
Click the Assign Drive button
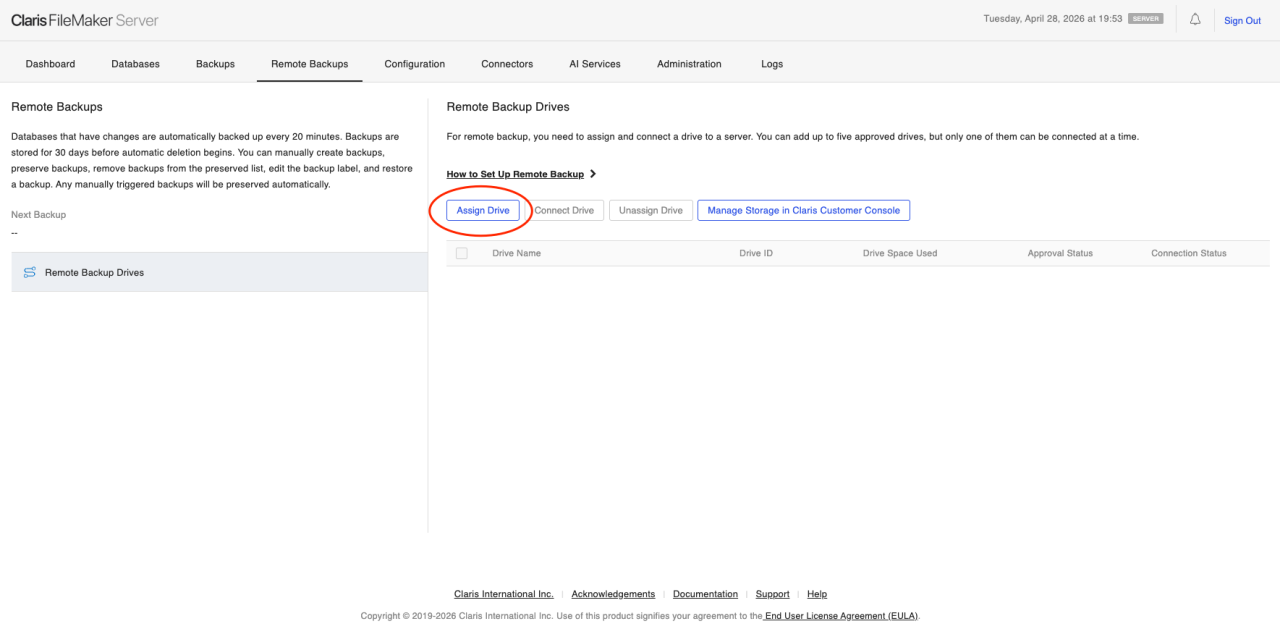483,210
